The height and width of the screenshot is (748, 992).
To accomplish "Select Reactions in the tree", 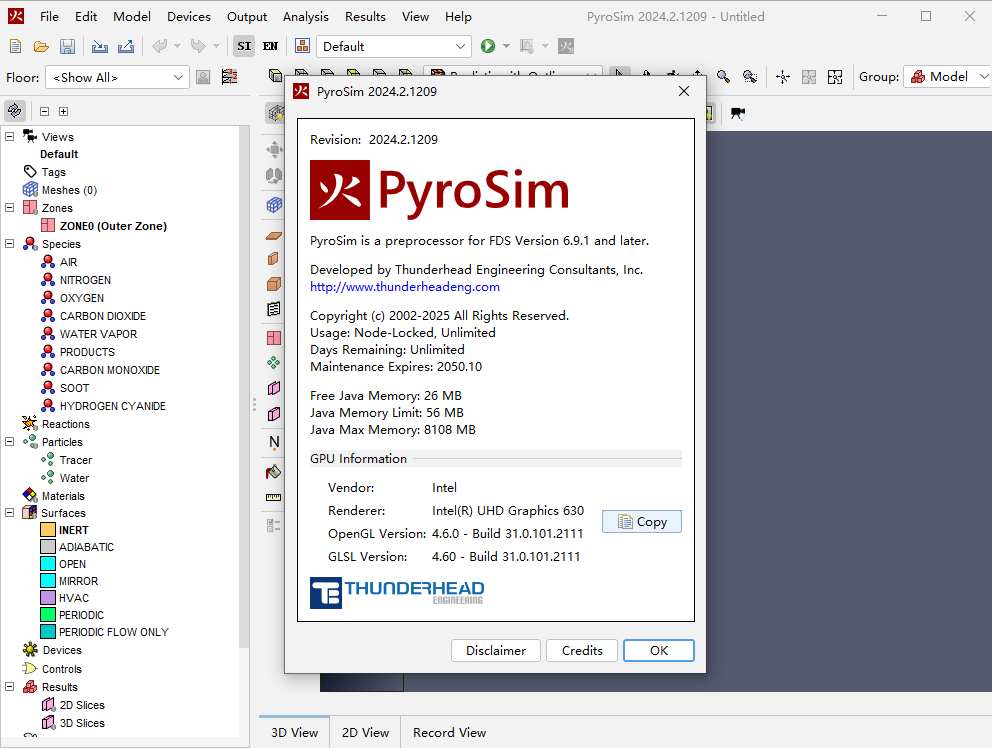I will [66, 424].
